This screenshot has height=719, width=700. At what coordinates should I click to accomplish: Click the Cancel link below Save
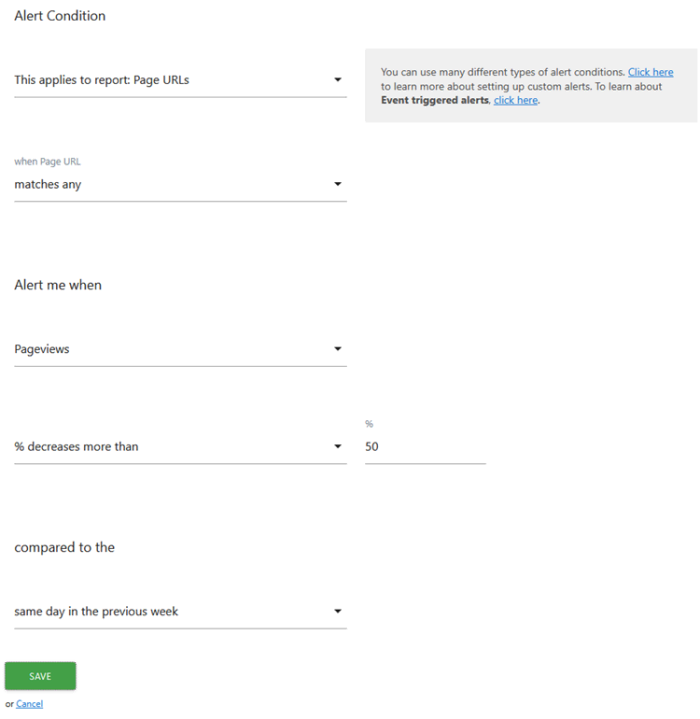point(29,704)
